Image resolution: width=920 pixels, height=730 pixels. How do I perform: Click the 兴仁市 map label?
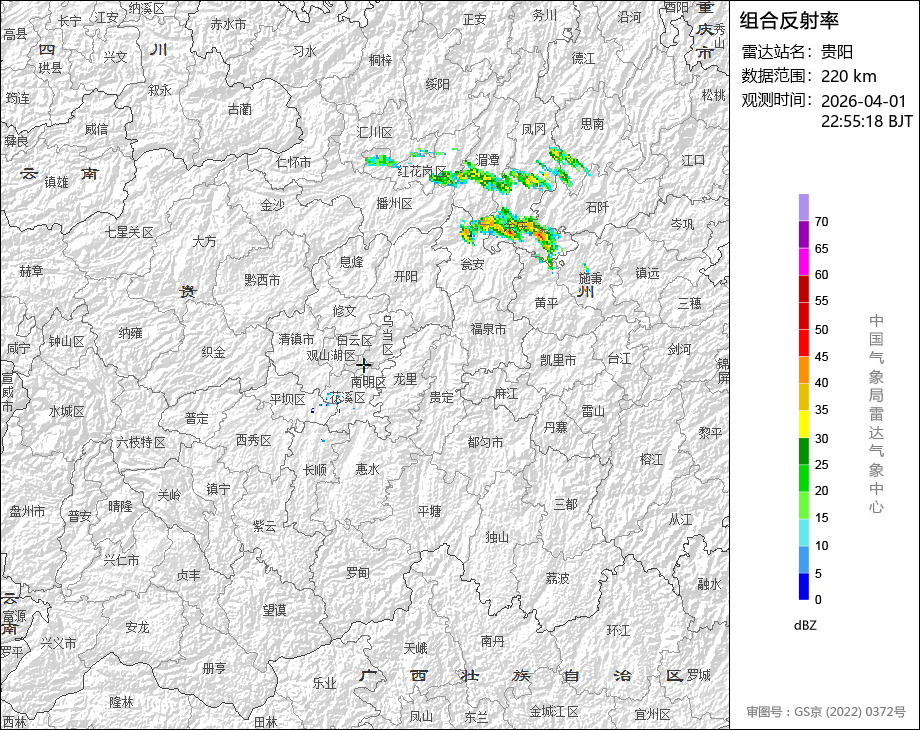[x=121, y=560]
